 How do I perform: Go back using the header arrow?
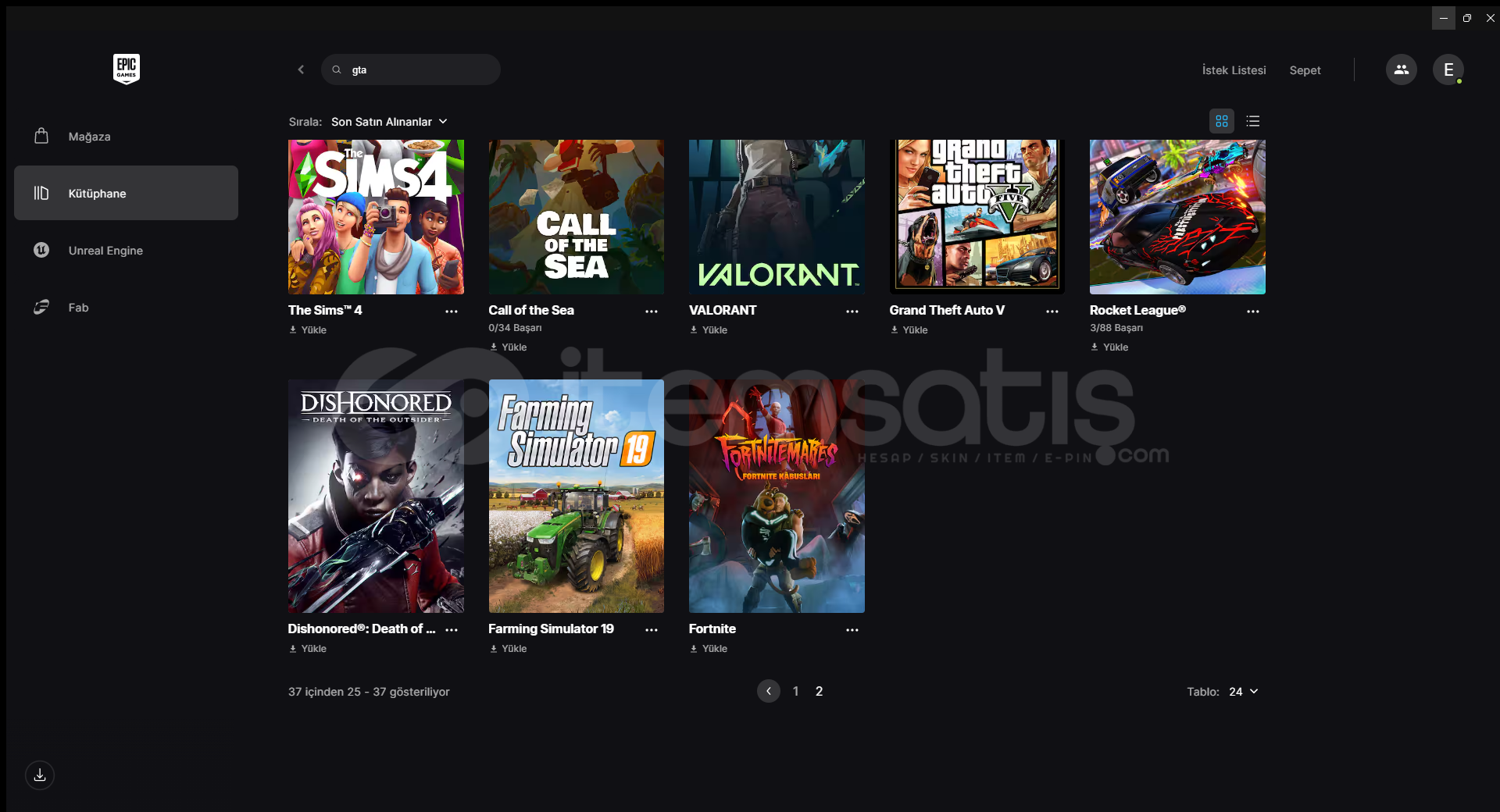point(301,69)
